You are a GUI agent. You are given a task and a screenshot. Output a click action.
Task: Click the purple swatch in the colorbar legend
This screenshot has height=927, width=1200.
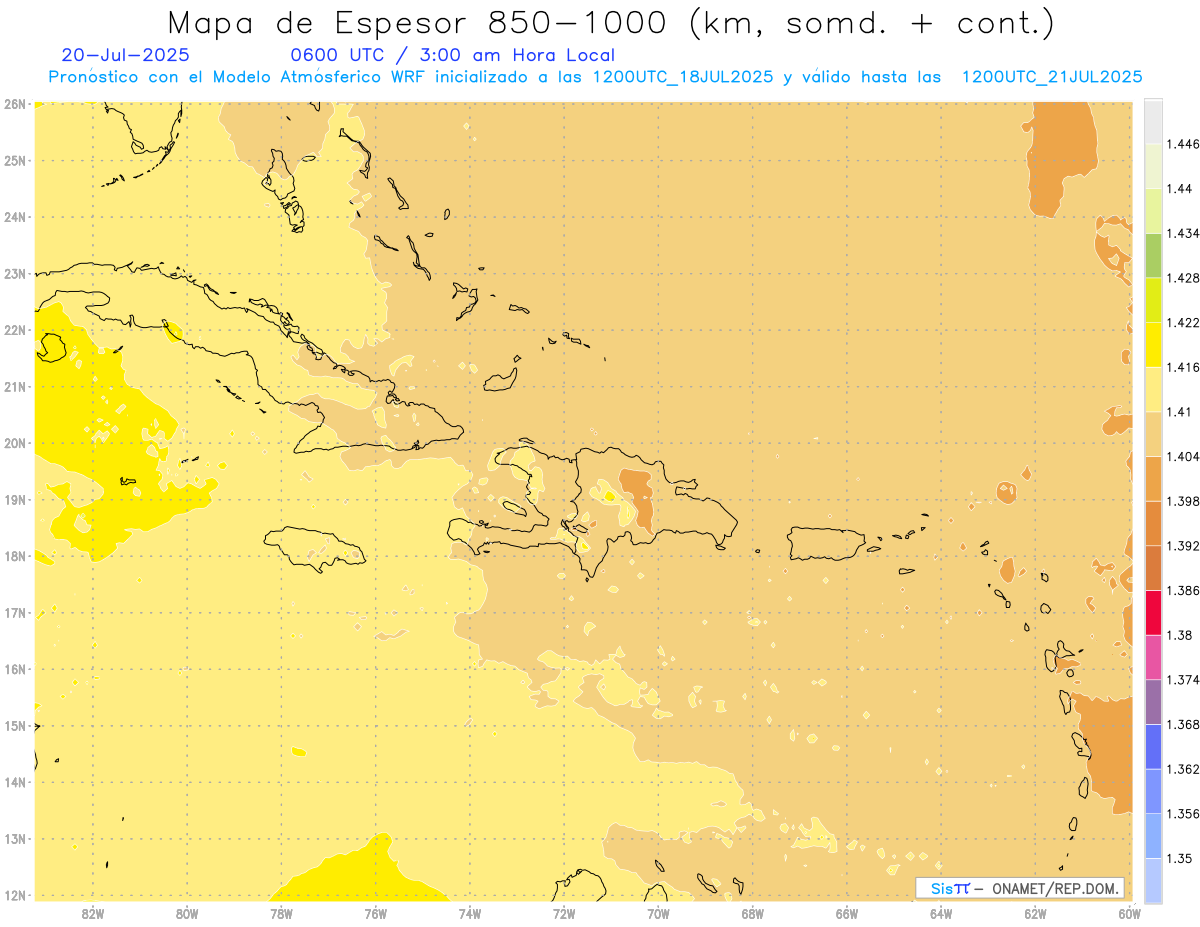click(x=1153, y=702)
